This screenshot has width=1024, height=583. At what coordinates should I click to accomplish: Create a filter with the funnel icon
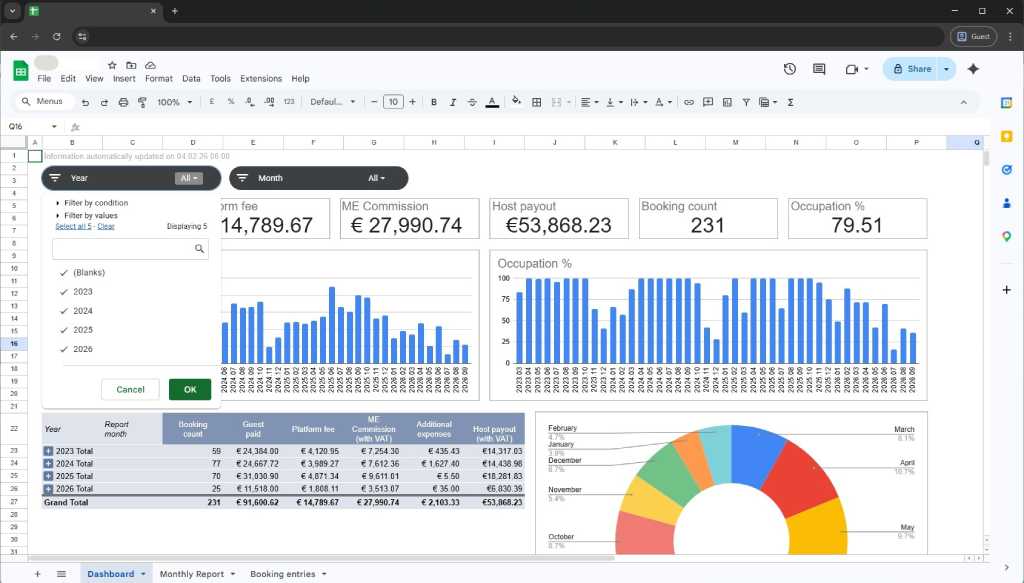[746, 102]
